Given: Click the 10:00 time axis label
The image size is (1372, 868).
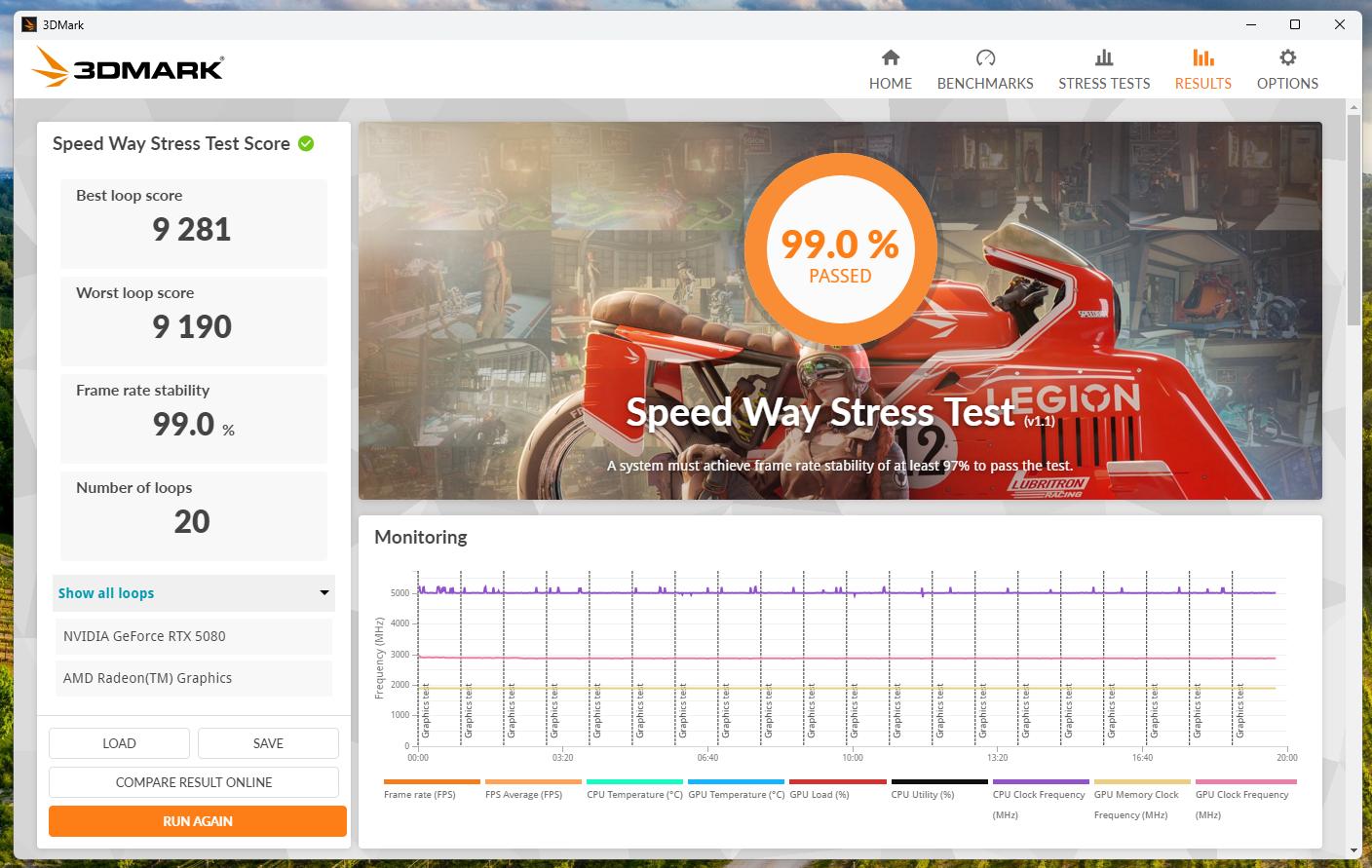Looking at the screenshot, I should 853,757.
